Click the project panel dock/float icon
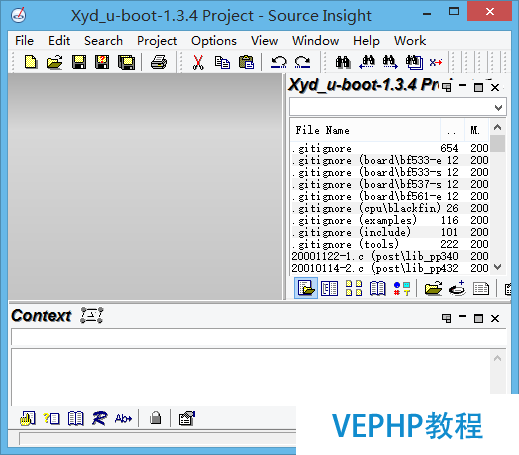This screenshot has height=455, width=519. 446,87
